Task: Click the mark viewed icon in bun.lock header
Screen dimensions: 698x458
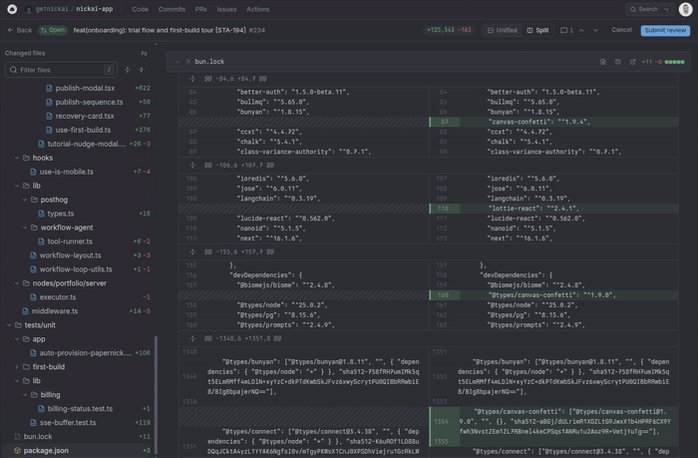Action: pos(617,62)
